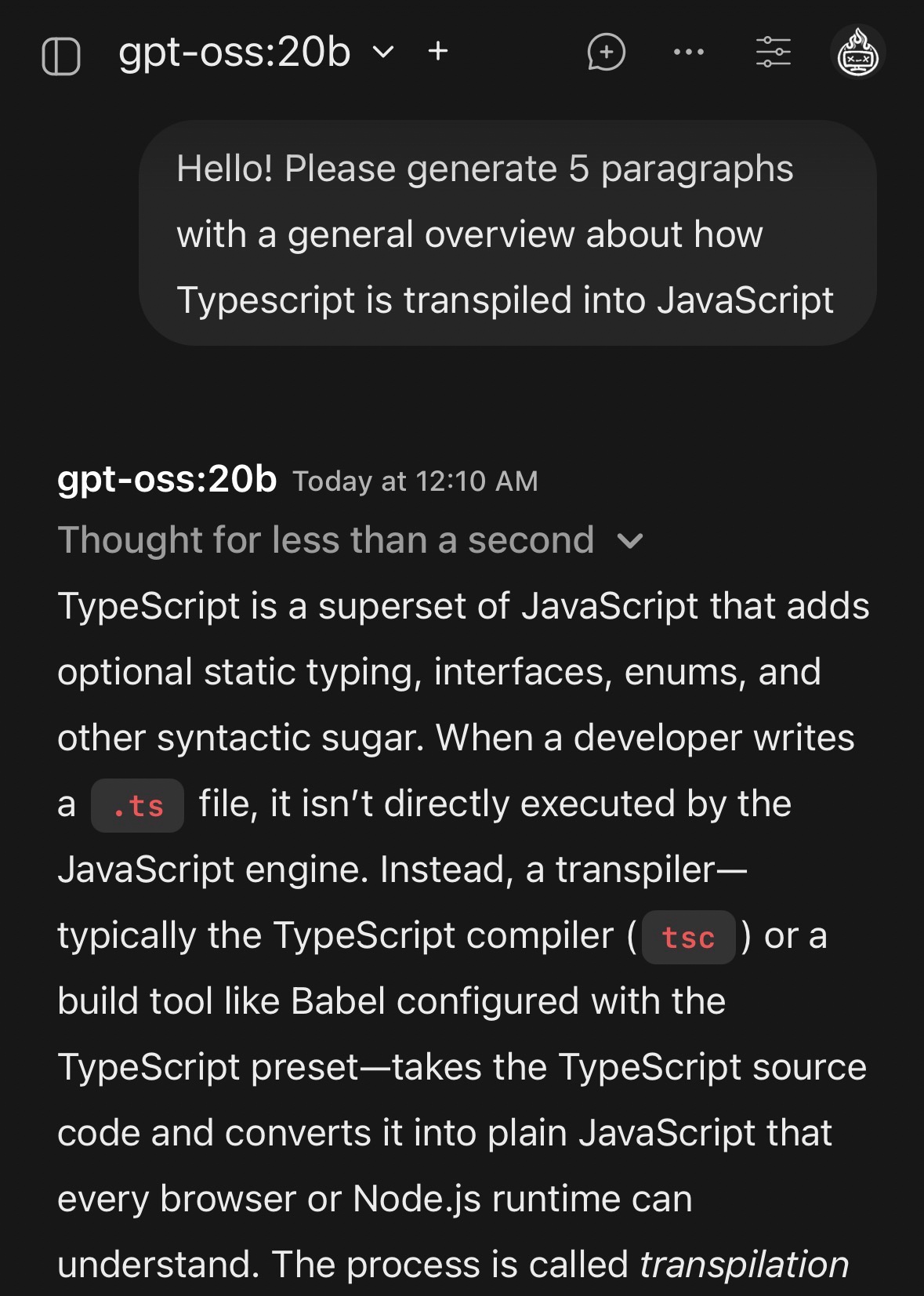
Task: Toggle the sidebar panel icon
Action: point(61,56)
